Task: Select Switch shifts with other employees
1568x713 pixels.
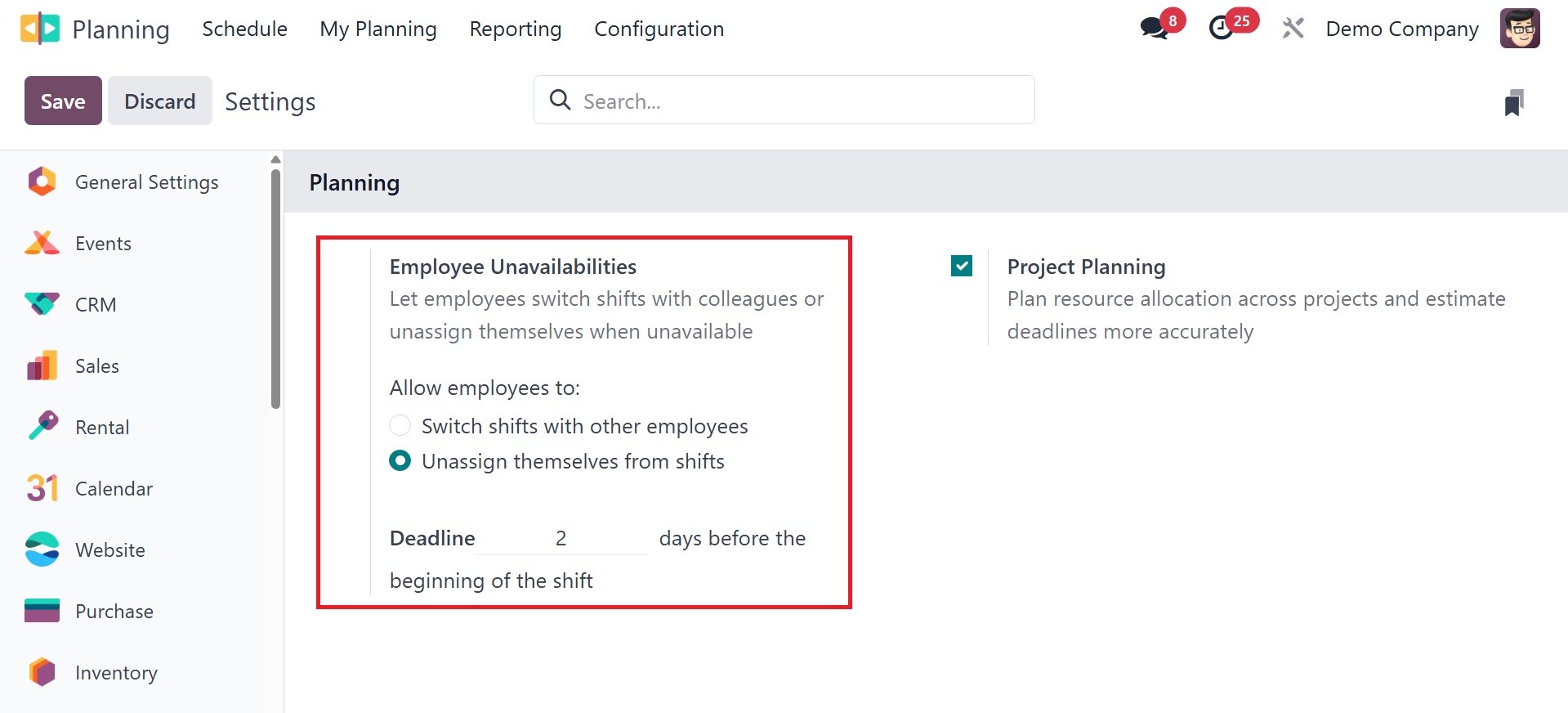Action: pos(400,426)
